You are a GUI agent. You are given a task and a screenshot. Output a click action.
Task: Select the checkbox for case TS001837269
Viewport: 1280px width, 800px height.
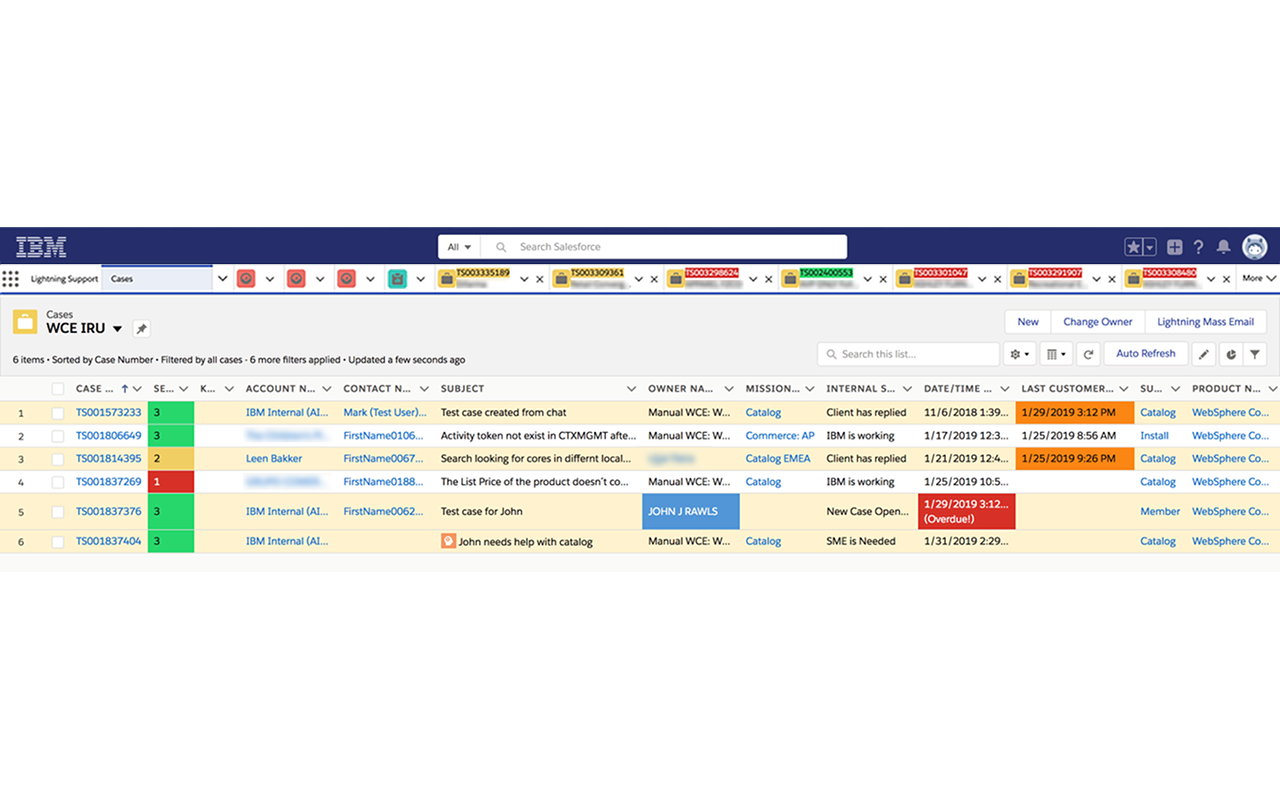[58, 482]
